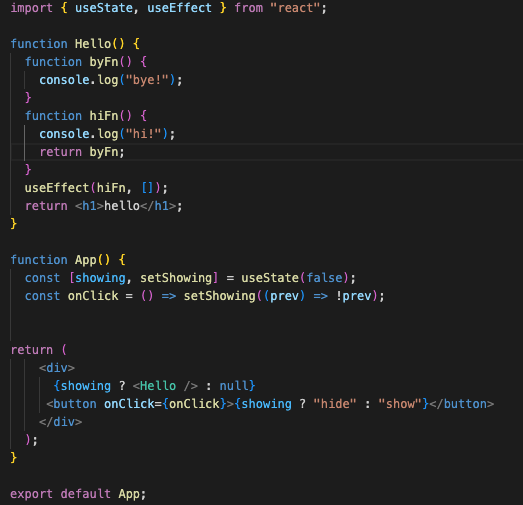Click the "hi!" string literal
This screenshot has width=523, height=505.
point(143,134)
